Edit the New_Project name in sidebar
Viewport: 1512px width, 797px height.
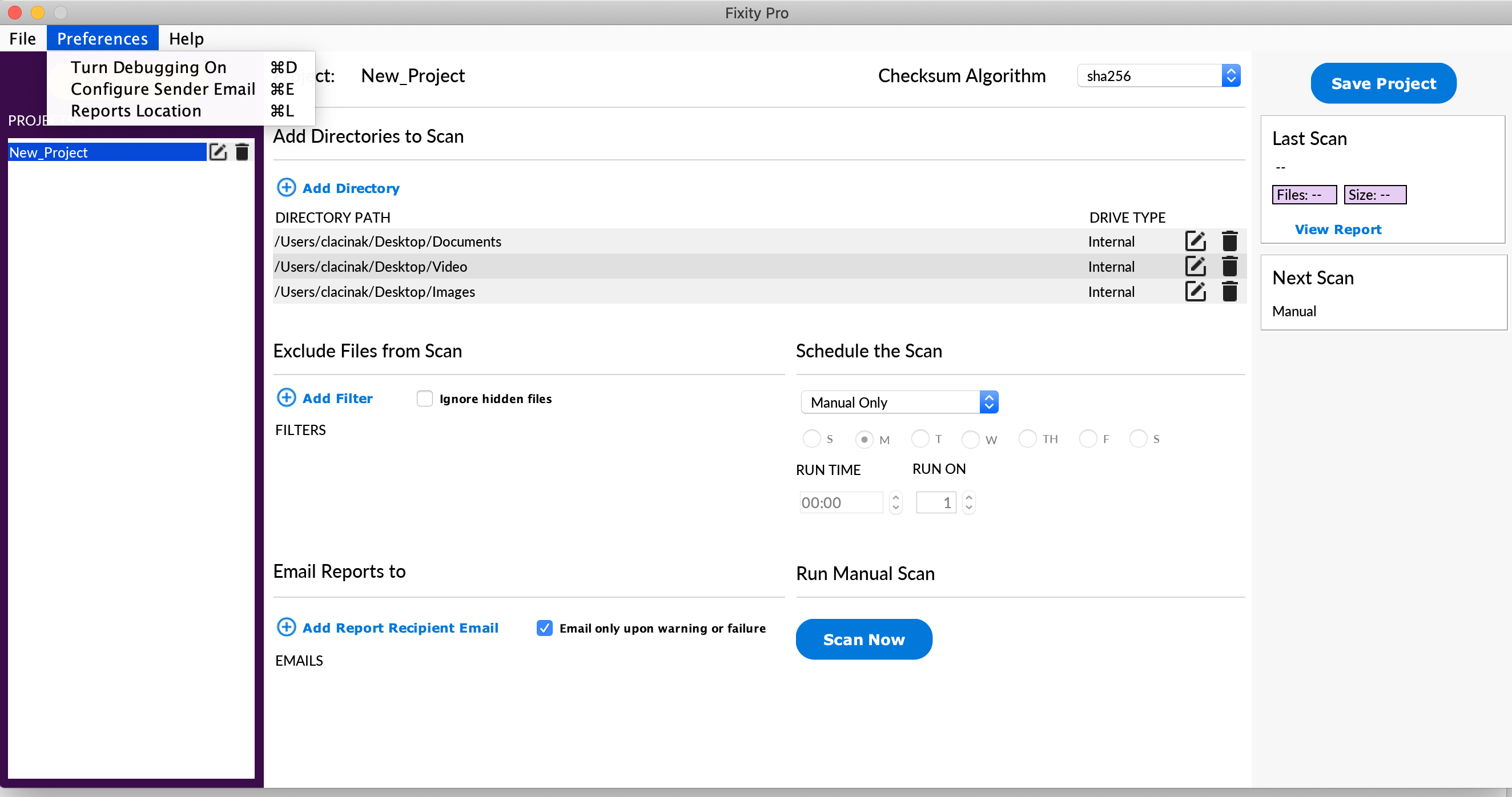(x=218, y=152)
